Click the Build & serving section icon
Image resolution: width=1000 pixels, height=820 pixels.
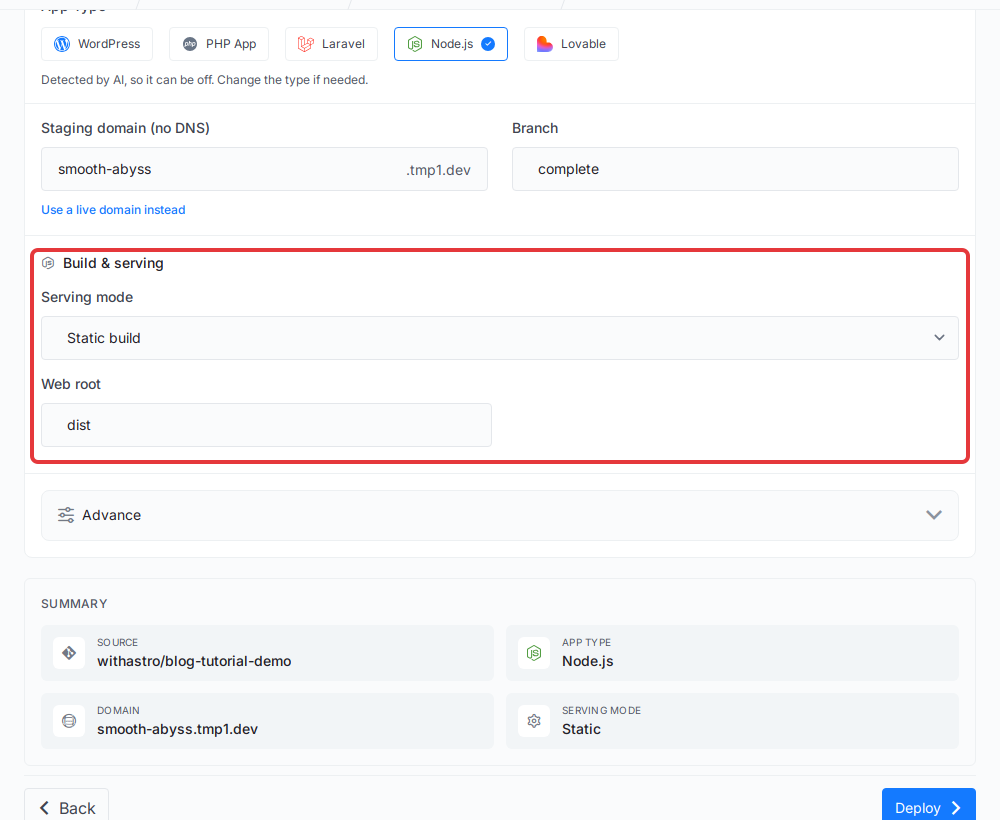tap(48, 263)
